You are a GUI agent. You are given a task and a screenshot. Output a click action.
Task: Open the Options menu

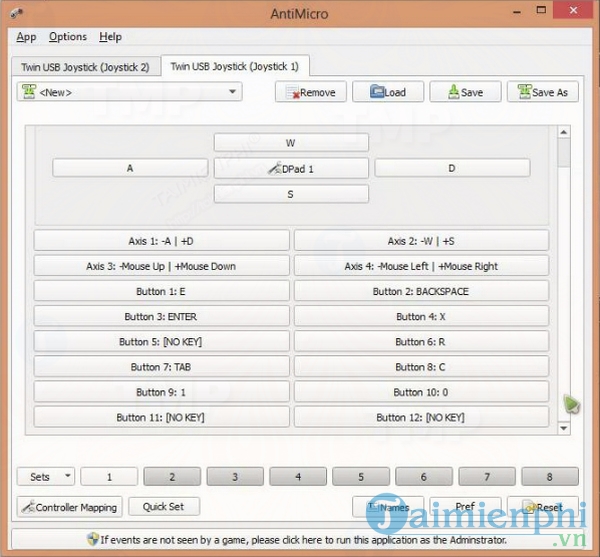click(68, 37)
